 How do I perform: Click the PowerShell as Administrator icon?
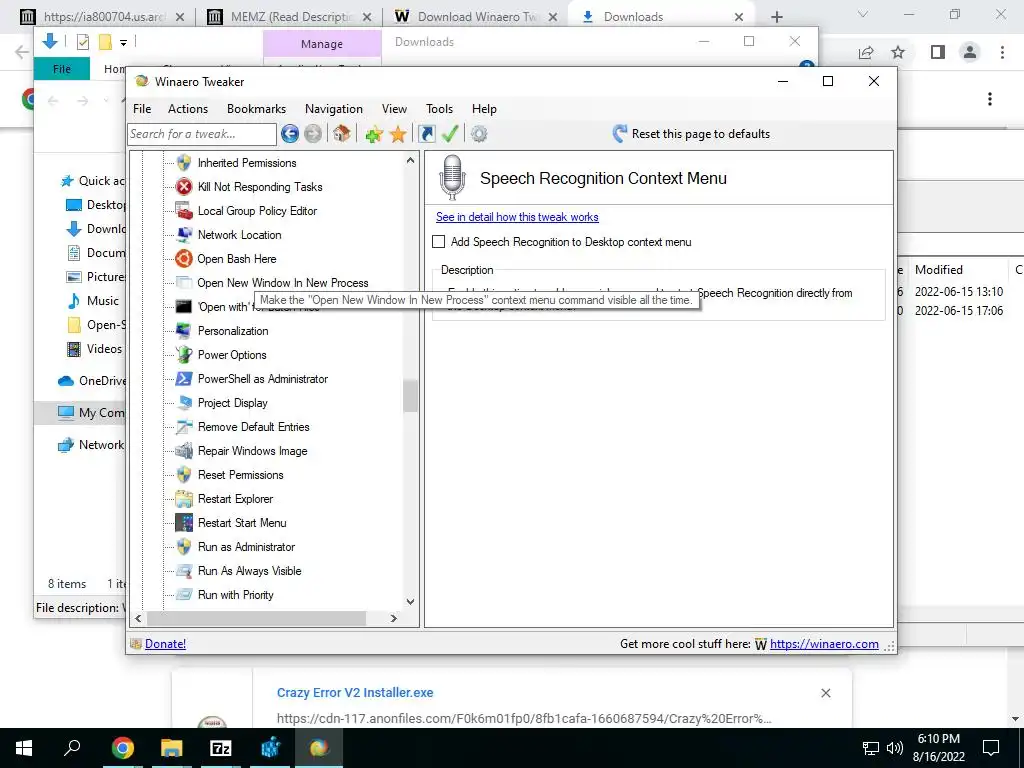click(x=184, y=379)
